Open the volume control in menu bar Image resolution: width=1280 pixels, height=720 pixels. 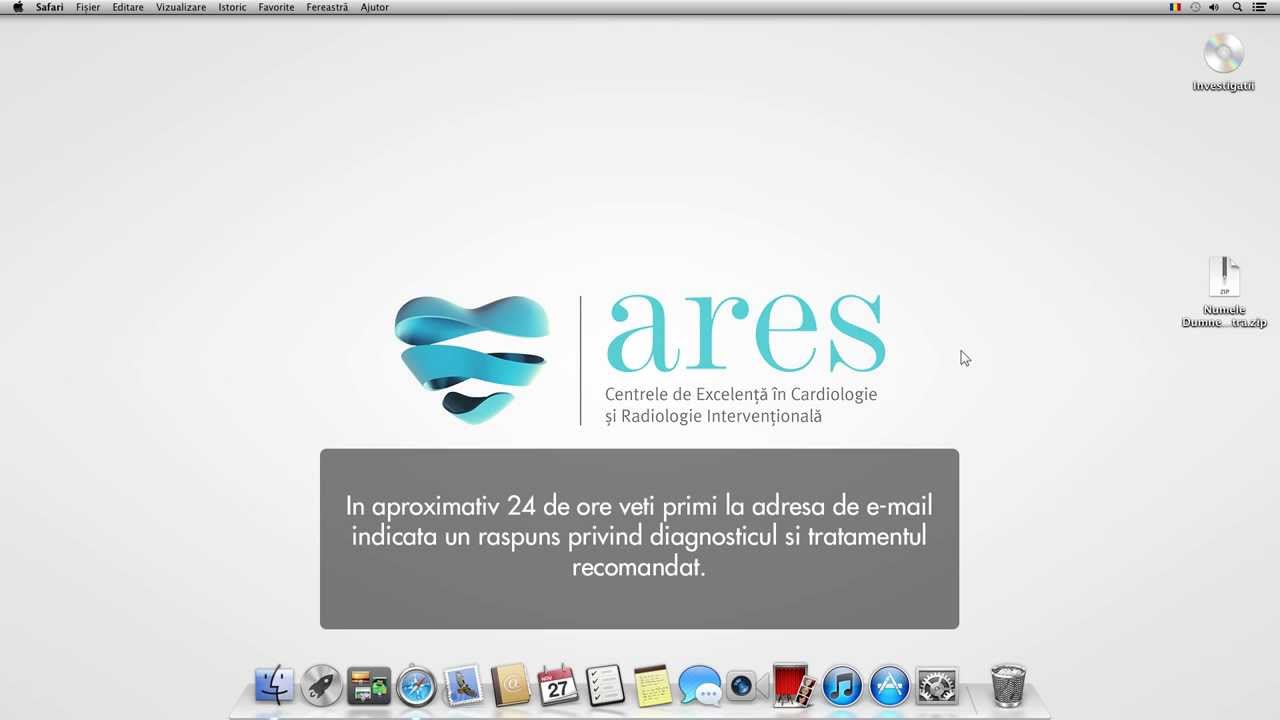[1214, 7]
